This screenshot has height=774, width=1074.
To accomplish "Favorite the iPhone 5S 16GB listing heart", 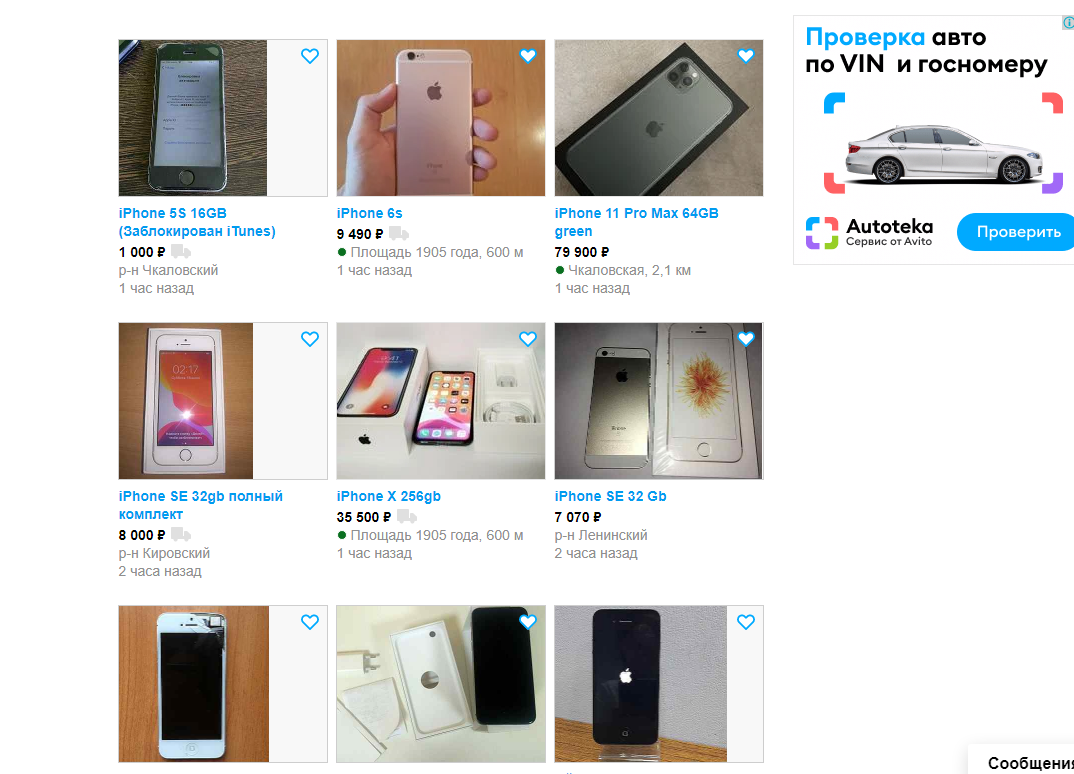I will point(310,56).
